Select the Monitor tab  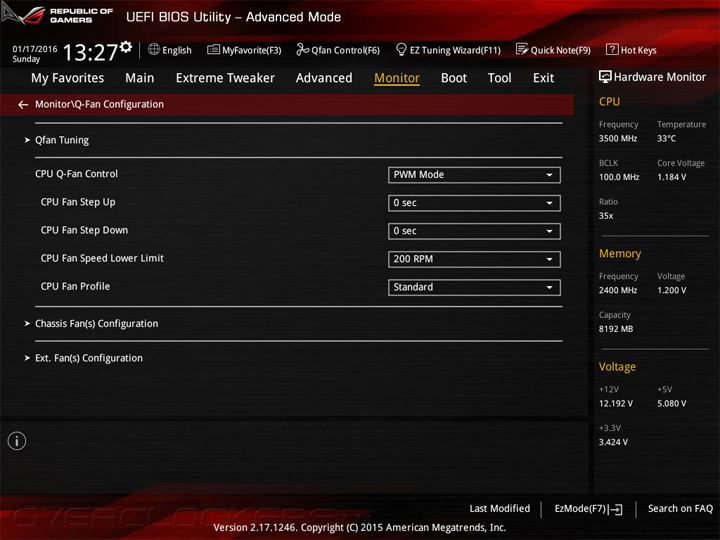pos(397,78)
